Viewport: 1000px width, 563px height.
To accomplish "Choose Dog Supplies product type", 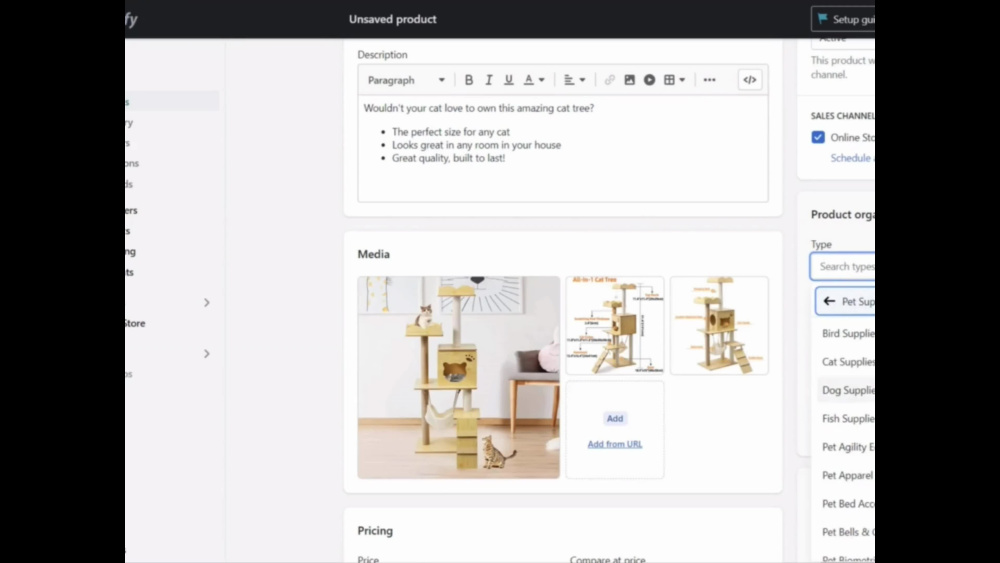I will click(846, 390).
